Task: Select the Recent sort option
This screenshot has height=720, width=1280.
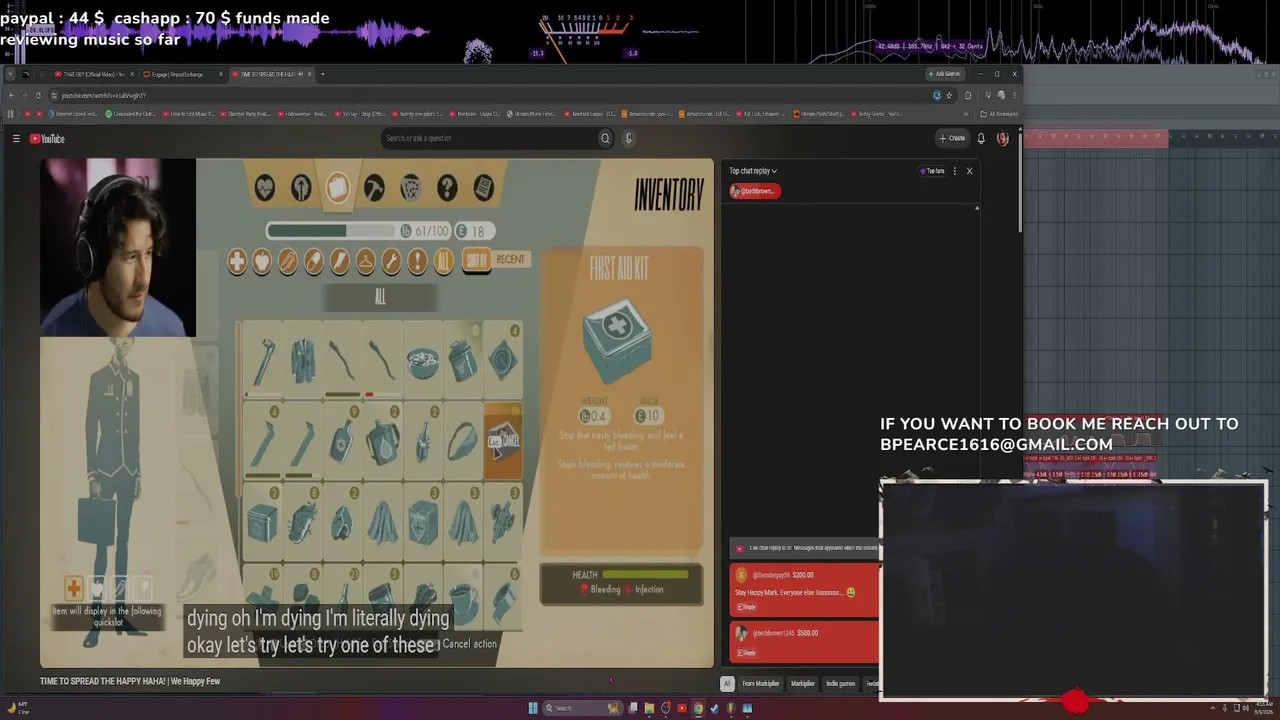Action: coord(510,259)
